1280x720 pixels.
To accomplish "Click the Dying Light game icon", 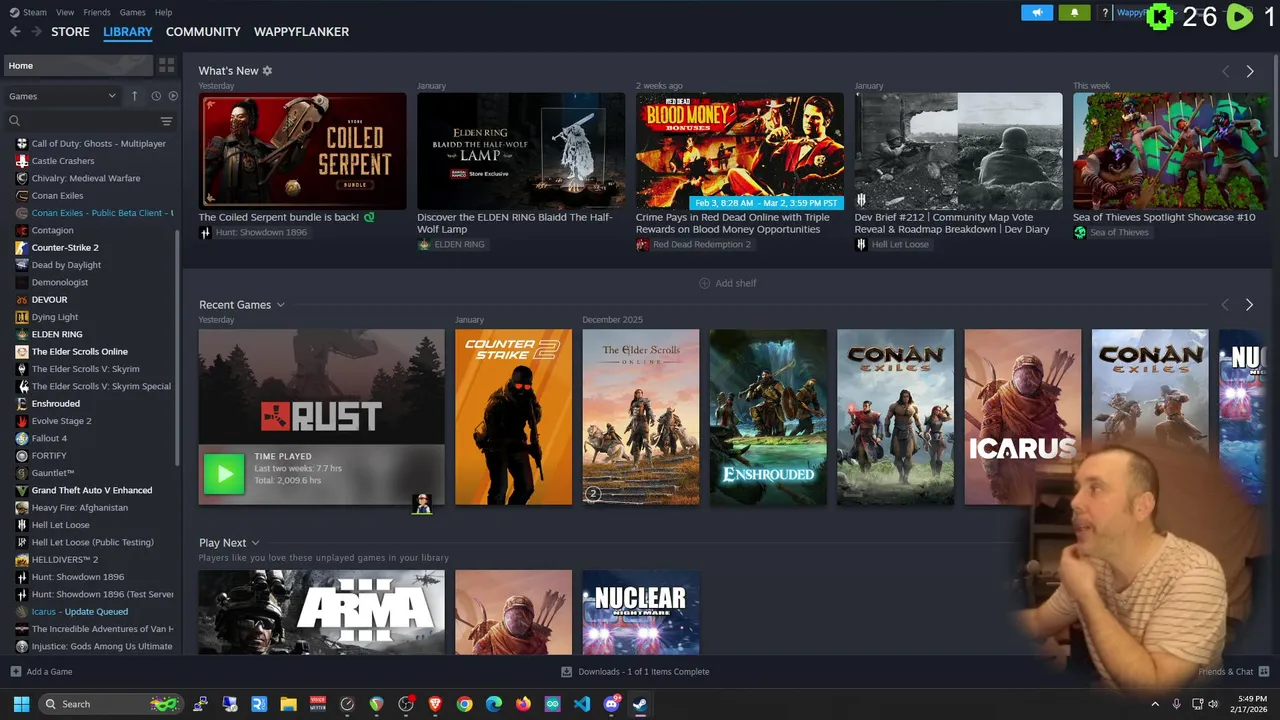I will click(x=22, y=317).
